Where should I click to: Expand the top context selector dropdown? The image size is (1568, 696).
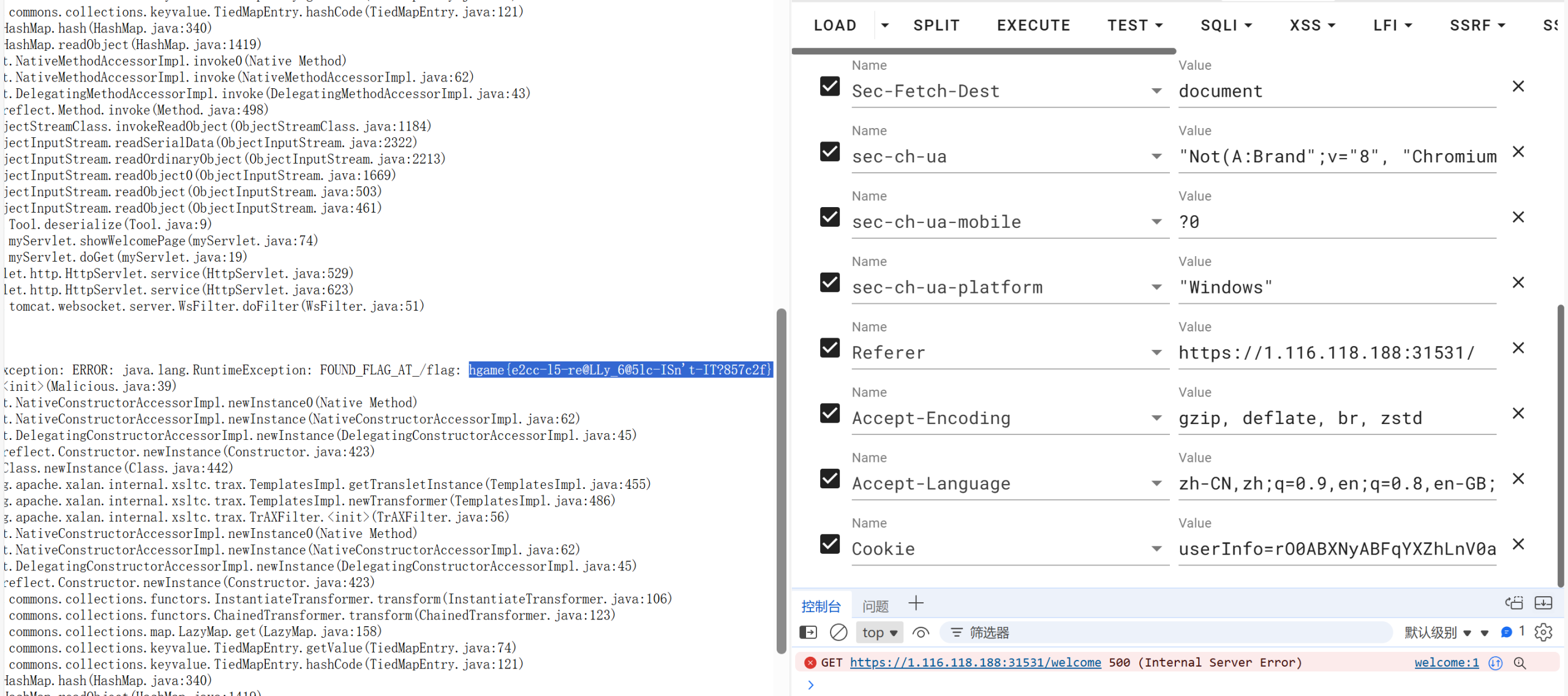(x=880, y=632)
